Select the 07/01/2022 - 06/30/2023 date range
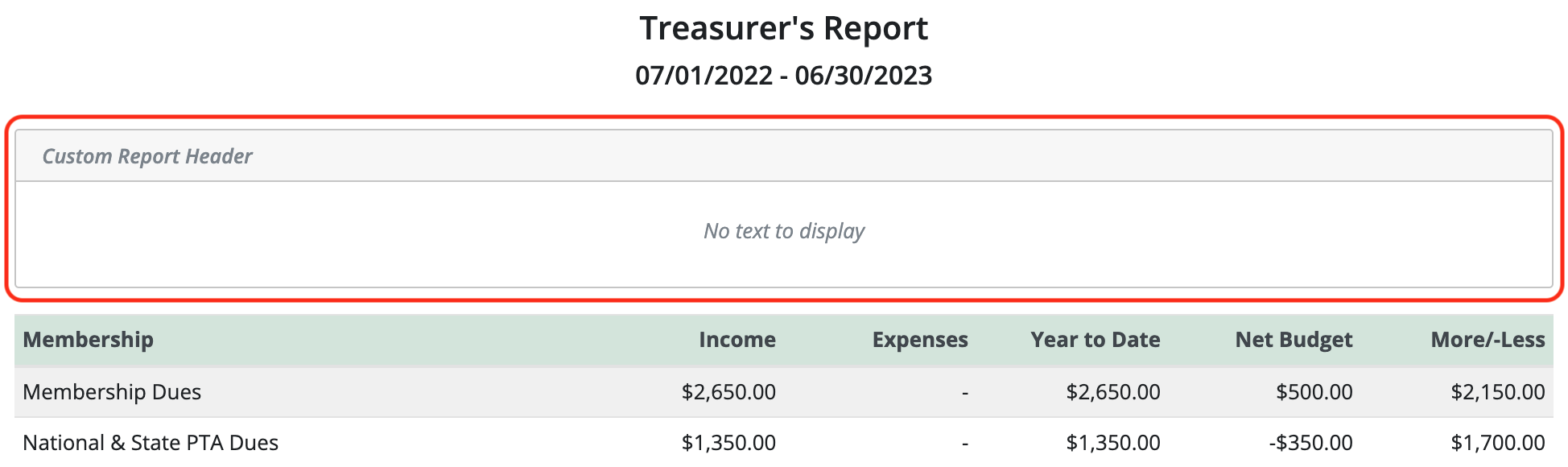 [x=783, y=76]
